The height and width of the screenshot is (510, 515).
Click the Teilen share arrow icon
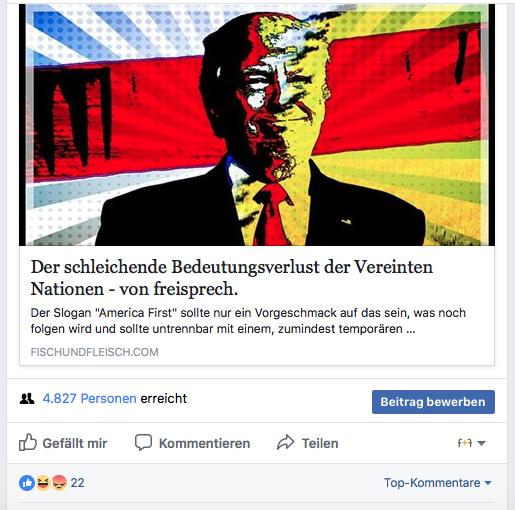(286, 443)
